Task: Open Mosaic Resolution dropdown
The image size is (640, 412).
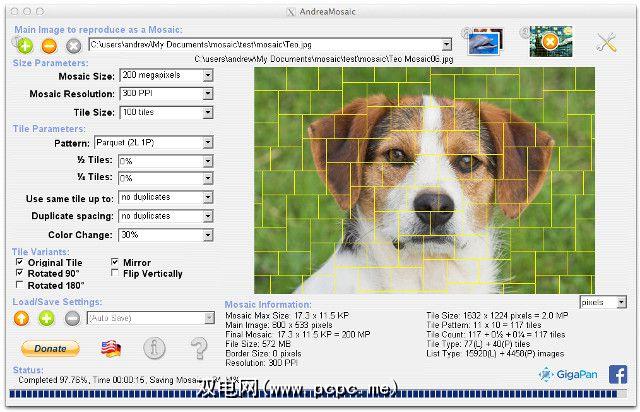Action: click(x=208, y=94)
